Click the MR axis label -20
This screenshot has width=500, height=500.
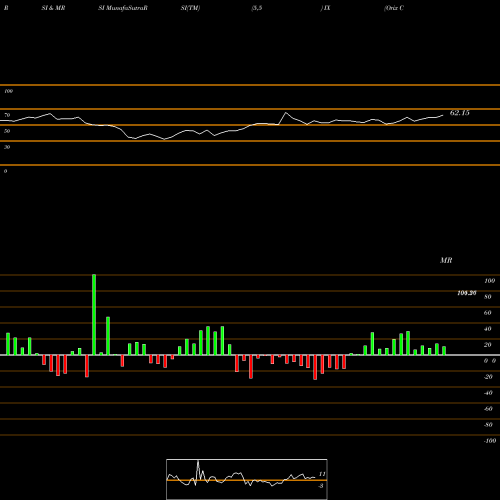[x=488, y=377]
